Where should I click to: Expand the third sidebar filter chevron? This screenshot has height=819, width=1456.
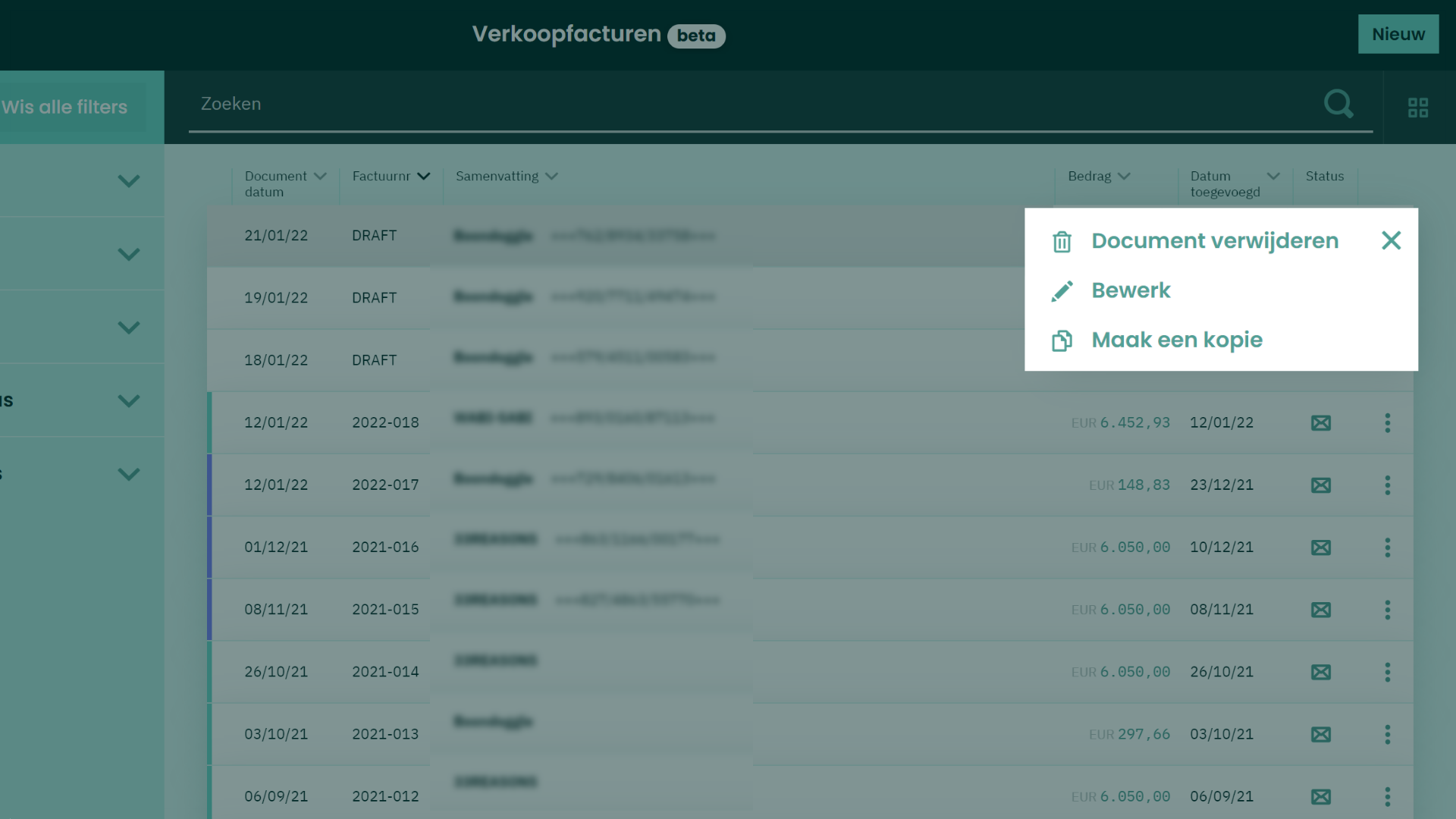[x=129, y=327]
